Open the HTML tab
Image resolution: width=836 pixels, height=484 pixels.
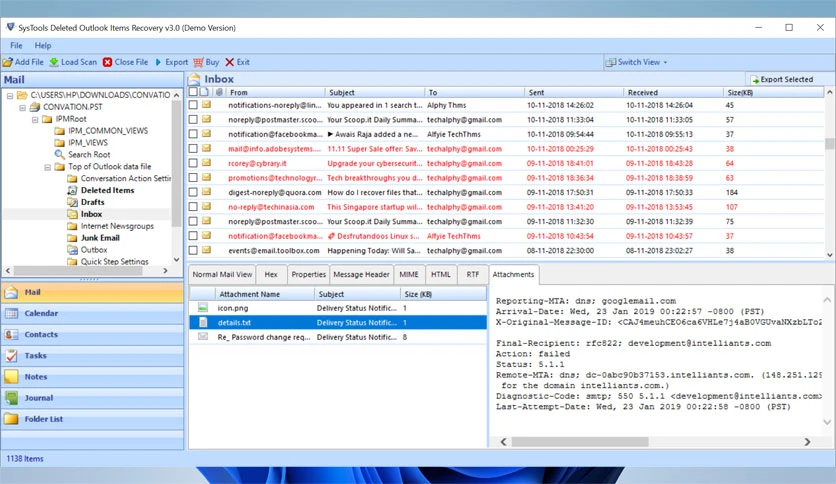click(440, 275)
